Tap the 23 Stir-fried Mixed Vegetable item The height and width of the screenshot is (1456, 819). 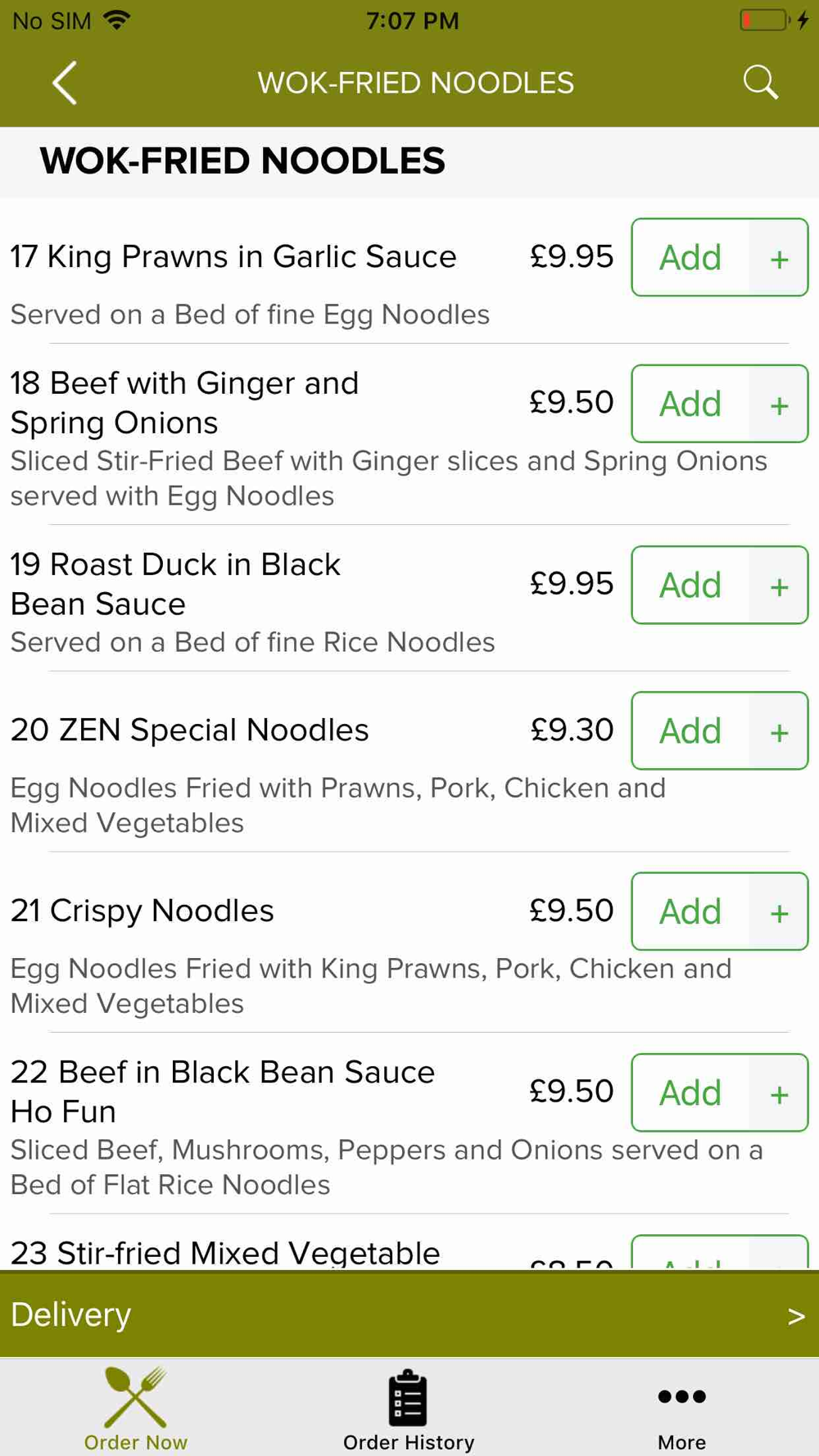[225, 1253]
